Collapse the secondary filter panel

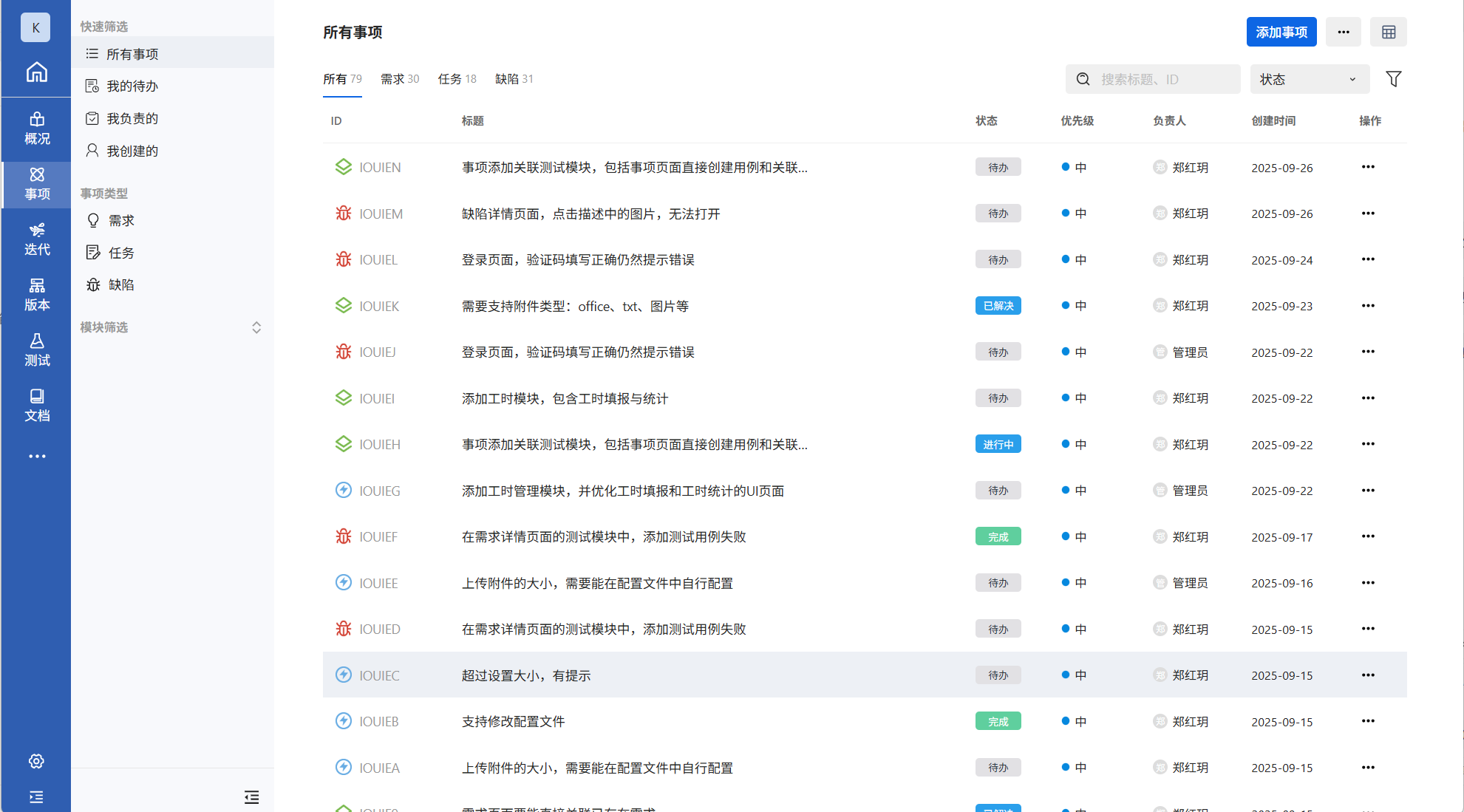click(x=251, y=797)
